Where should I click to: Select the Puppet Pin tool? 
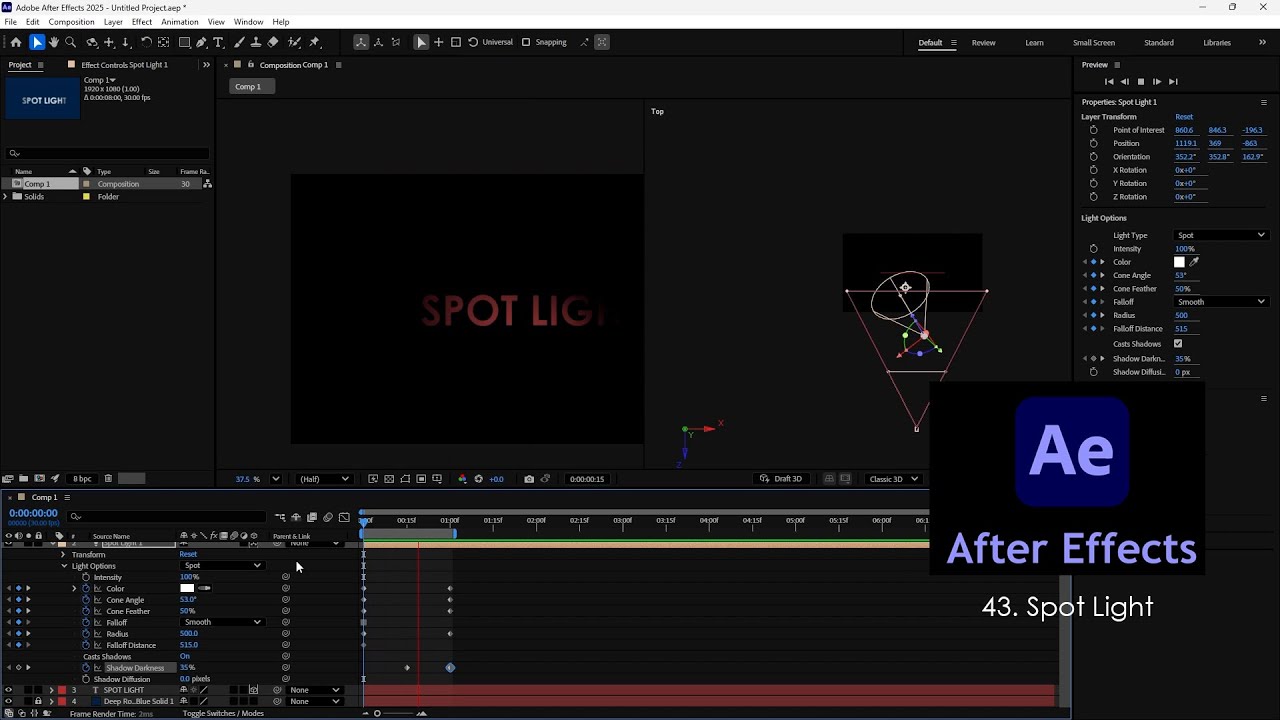tap(314, 42)
